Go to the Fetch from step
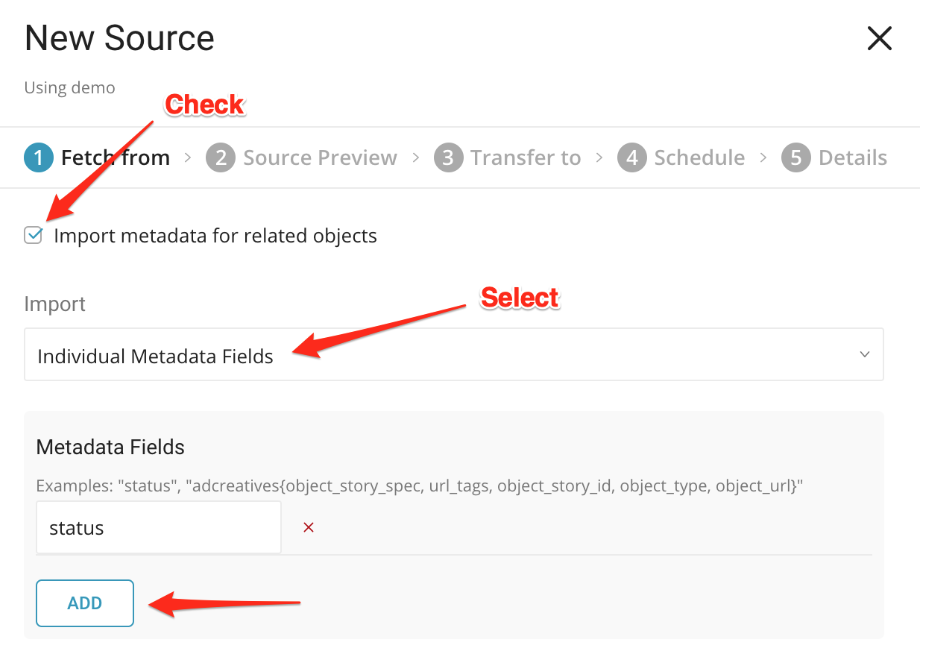 [x=115, y=158]
